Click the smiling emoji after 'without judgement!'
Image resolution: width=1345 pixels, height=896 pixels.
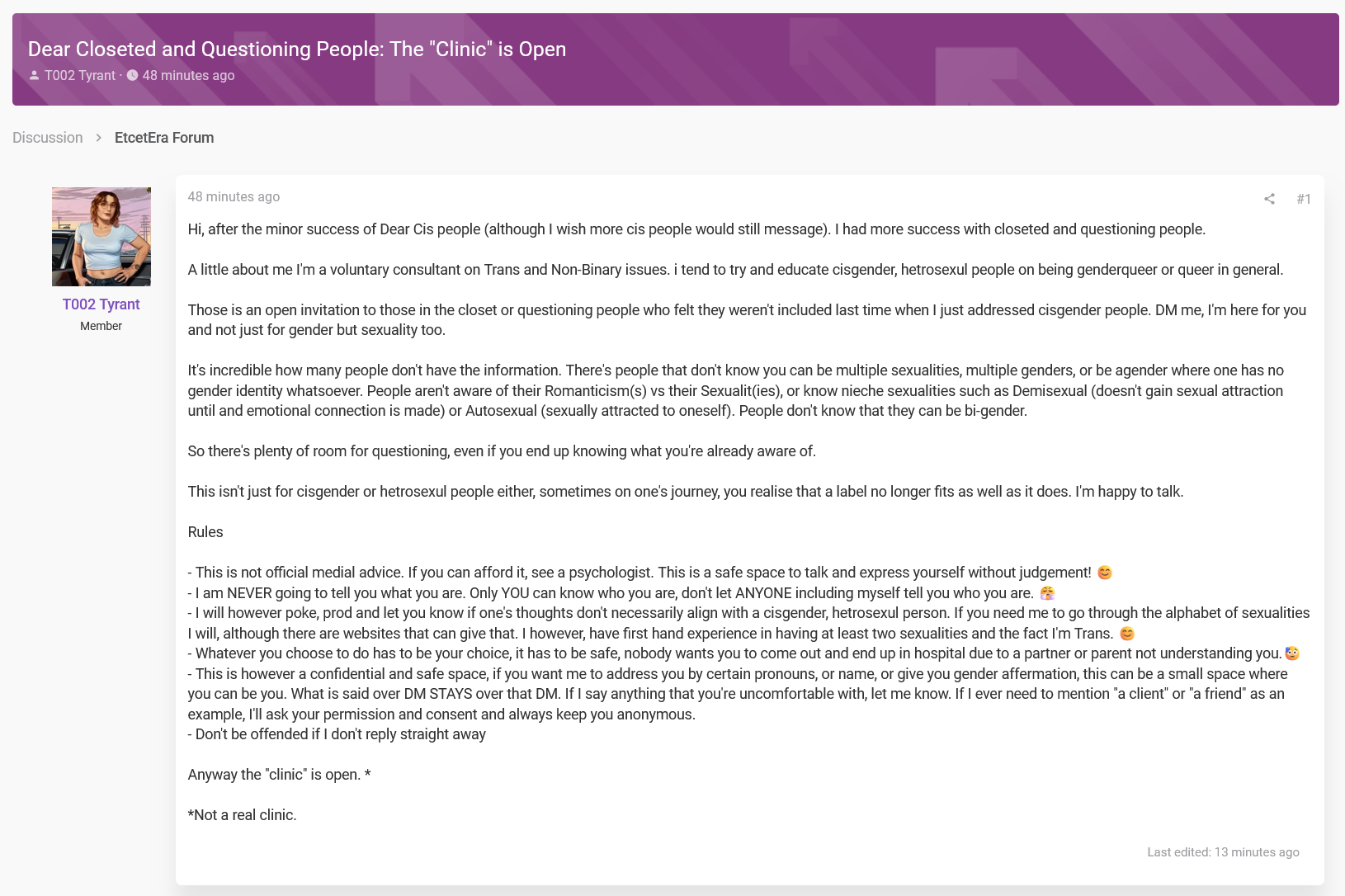(1105, 573)
